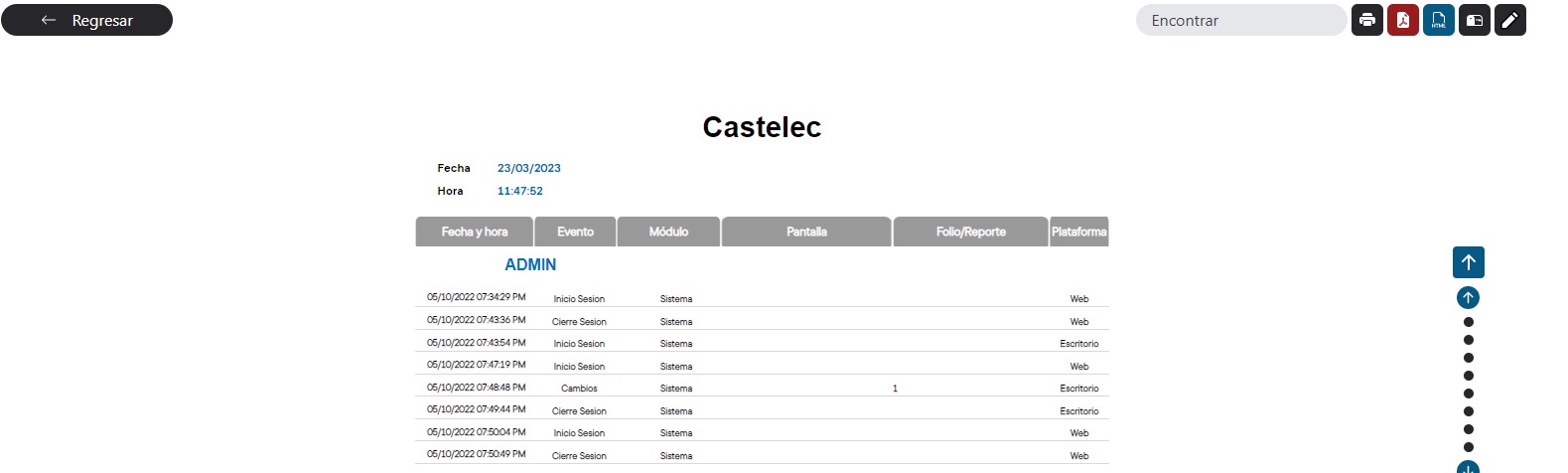Click the time value 11:47:52

(x=520, y=191)
